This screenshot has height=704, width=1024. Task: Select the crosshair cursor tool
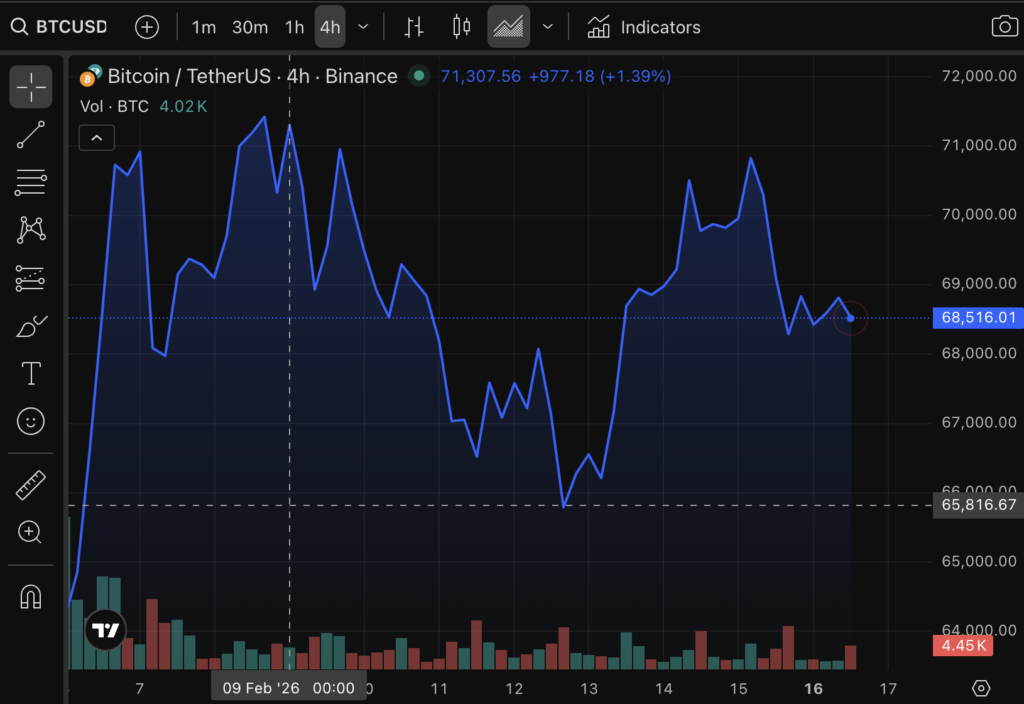(31, 87)
